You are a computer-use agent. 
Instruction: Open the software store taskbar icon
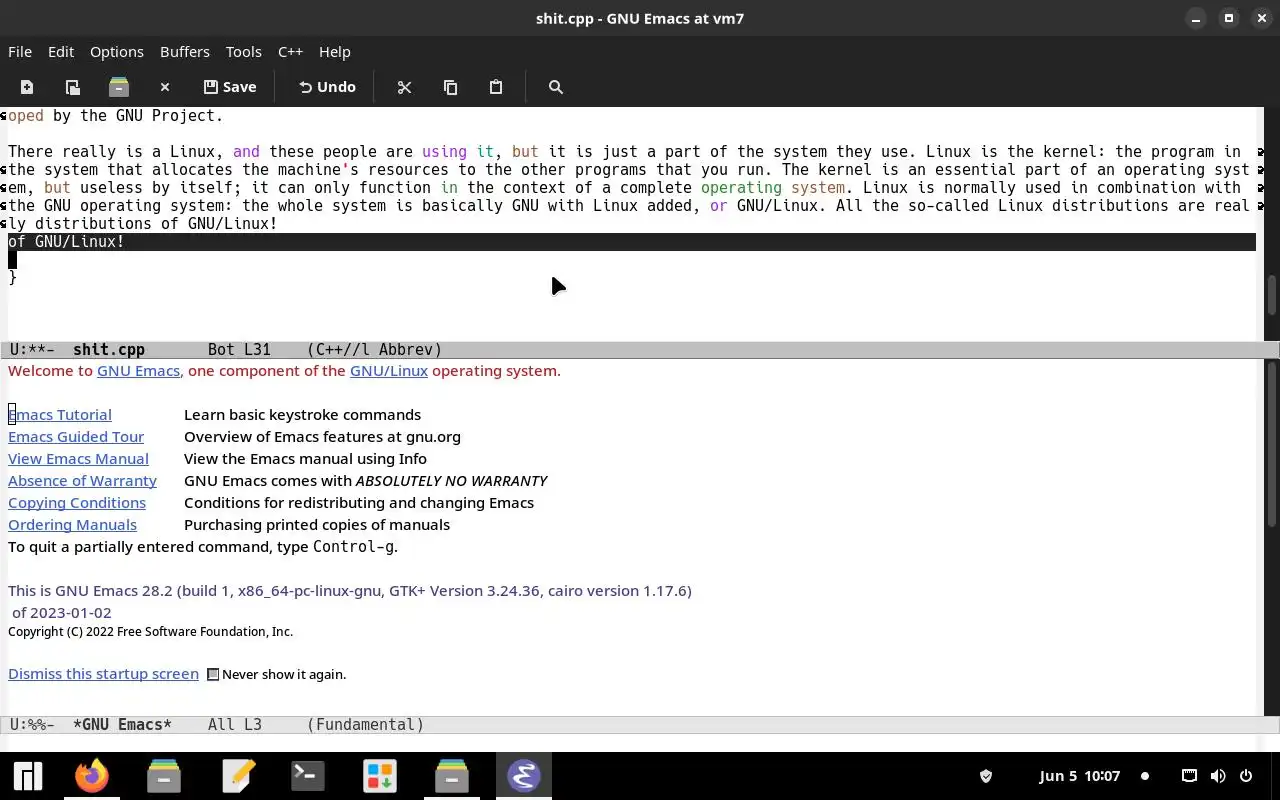coord(380,776)
